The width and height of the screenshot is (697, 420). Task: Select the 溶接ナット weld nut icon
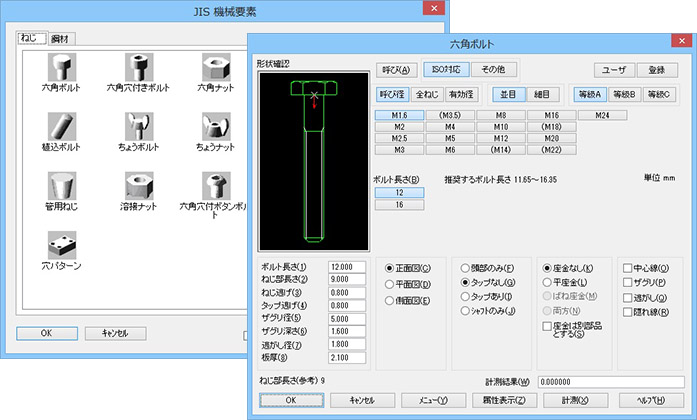tap(137, 185)
